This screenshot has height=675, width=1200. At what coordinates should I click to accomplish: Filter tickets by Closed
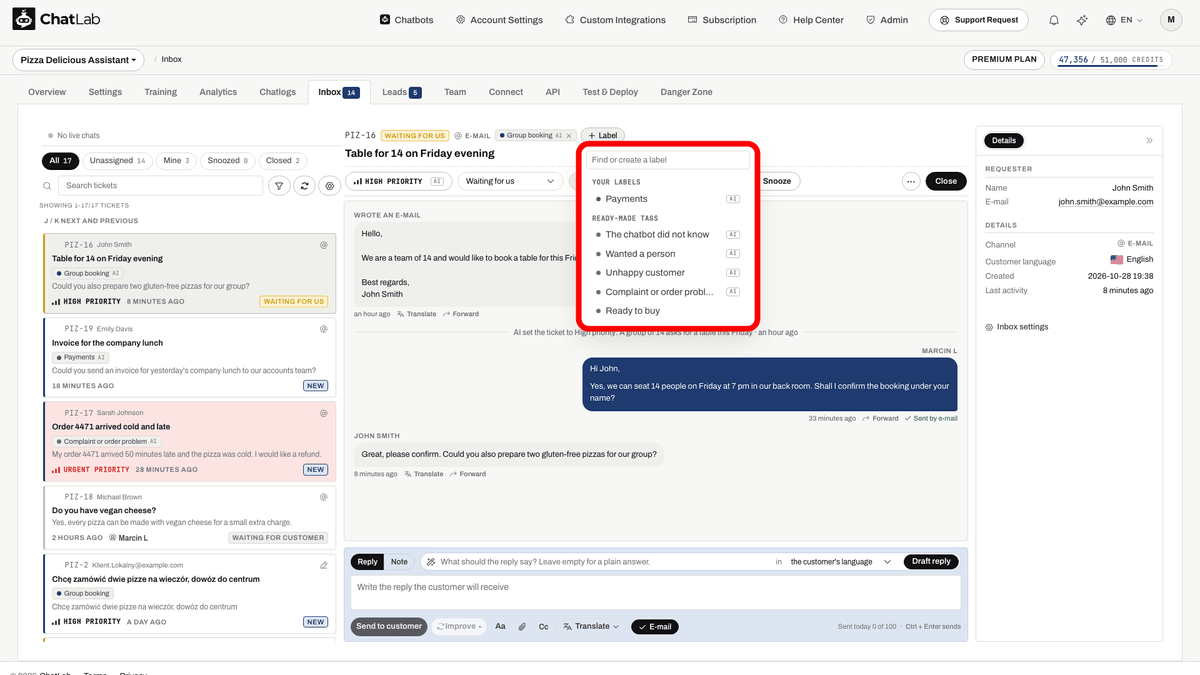[x=284, y=160]
